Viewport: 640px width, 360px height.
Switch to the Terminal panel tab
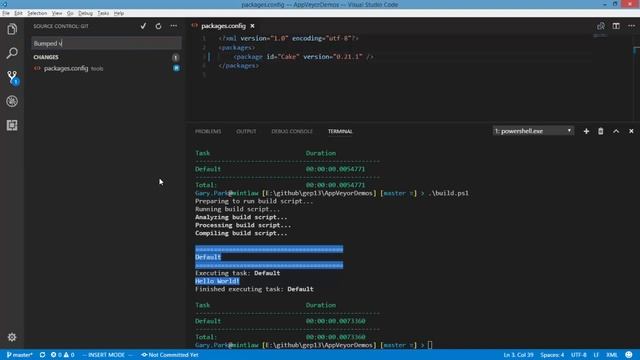(x=340, y=131)
